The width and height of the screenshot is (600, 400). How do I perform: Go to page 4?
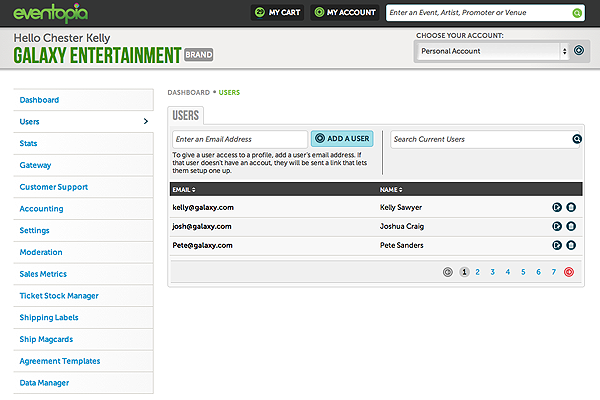[508, 272]
